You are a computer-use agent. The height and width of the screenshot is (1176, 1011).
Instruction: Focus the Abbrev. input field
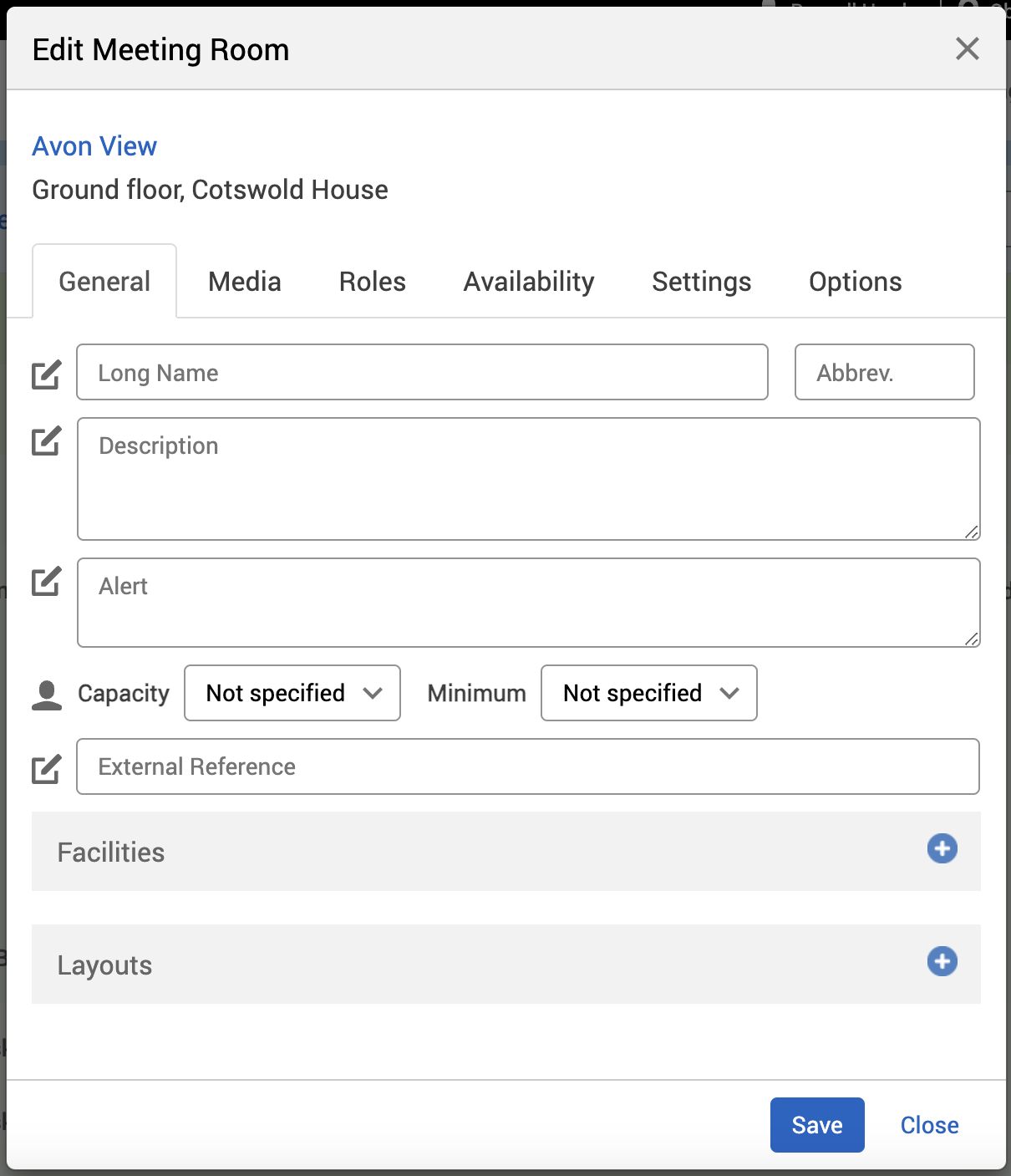coord(884,372)
